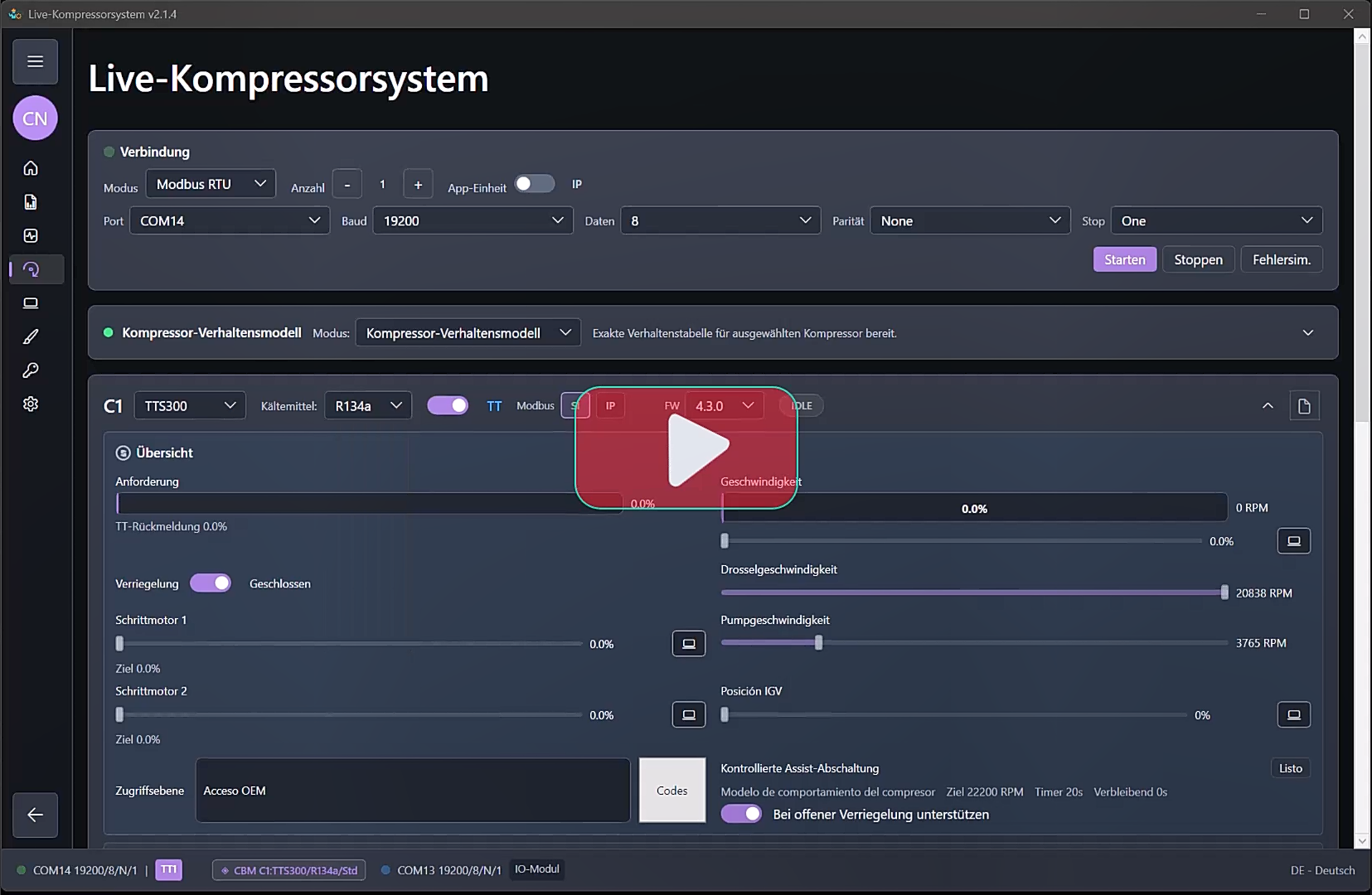The width and height of the screenshot is (1372, 895).
Task: Increase Anzahl with the plus button
Action: pos(418,185)
